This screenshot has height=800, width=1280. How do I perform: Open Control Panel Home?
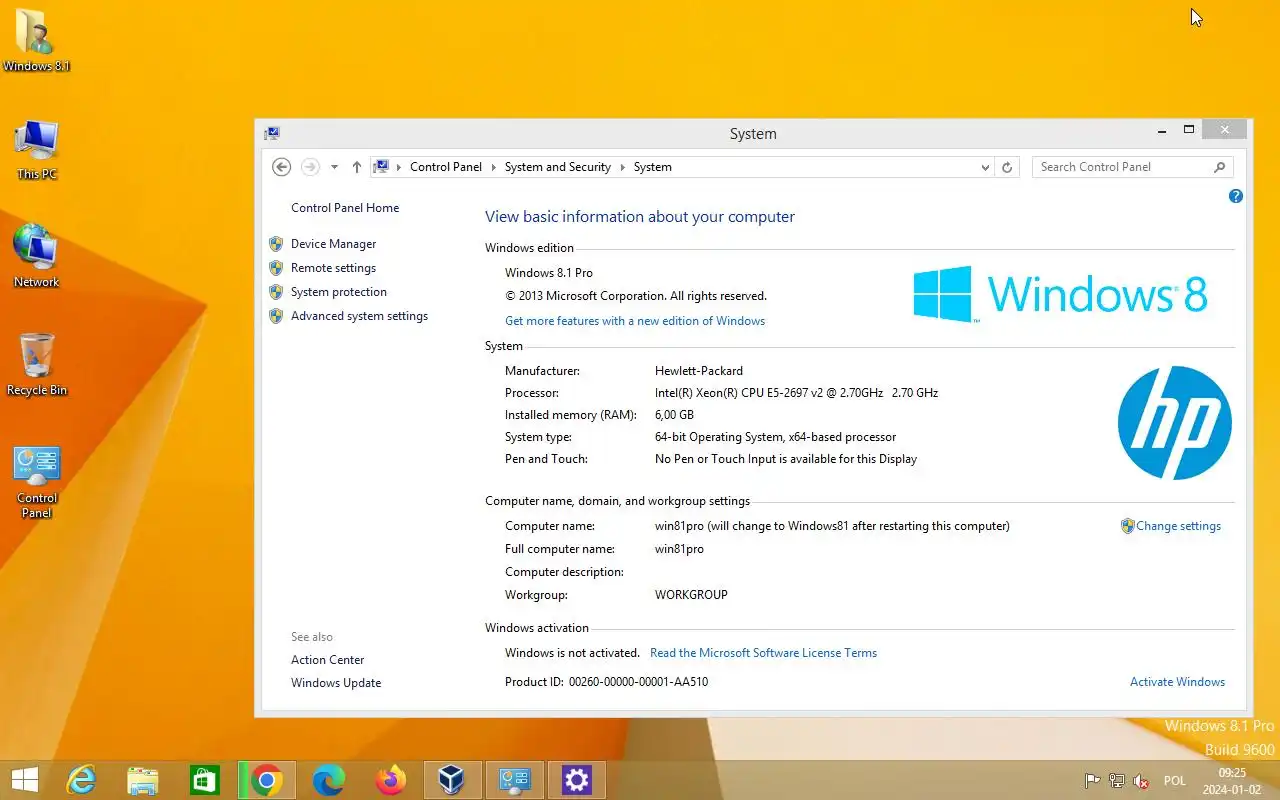(x=345, y=208)
